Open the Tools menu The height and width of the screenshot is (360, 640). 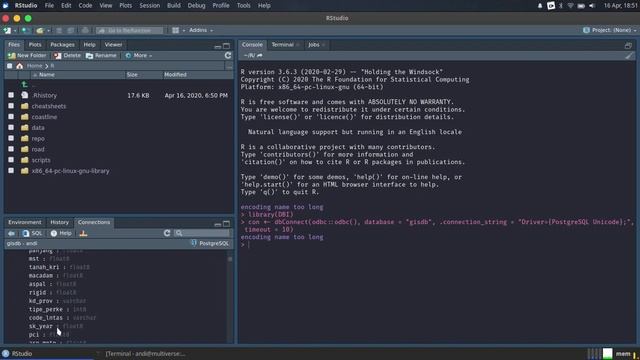point(244,6)
